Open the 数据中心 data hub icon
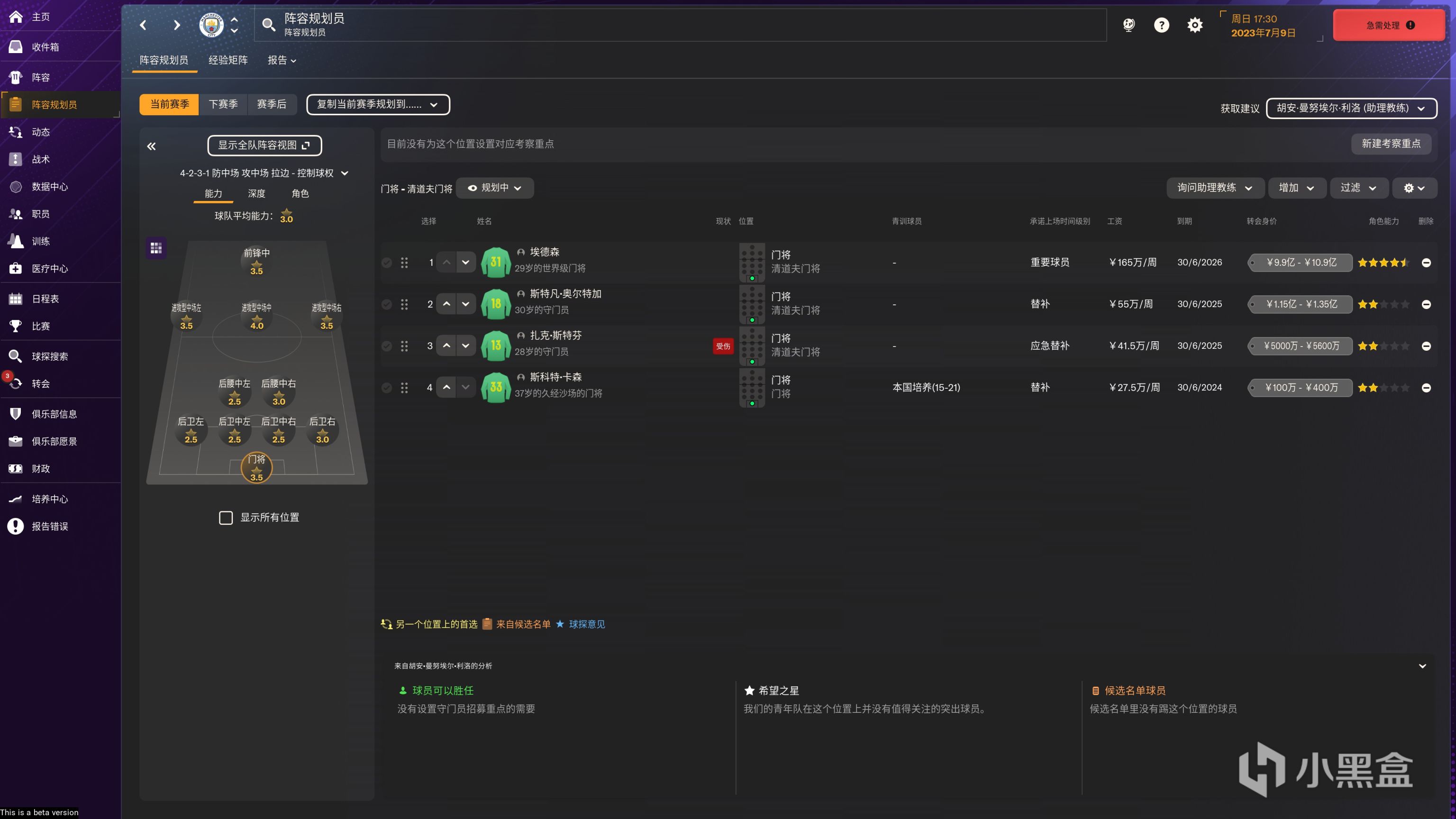Image resolution: width=1456 pixels, height=819 pixels. pos(16,187)
